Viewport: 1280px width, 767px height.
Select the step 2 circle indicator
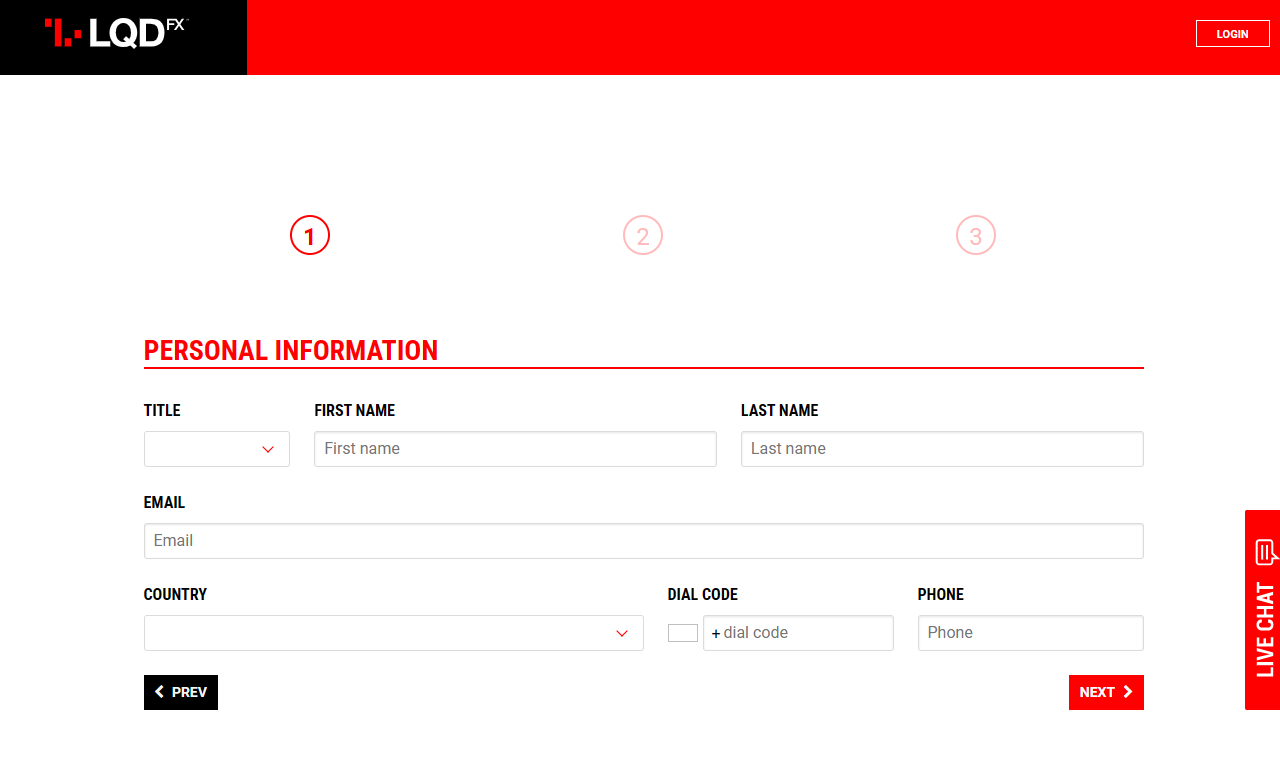643,235
